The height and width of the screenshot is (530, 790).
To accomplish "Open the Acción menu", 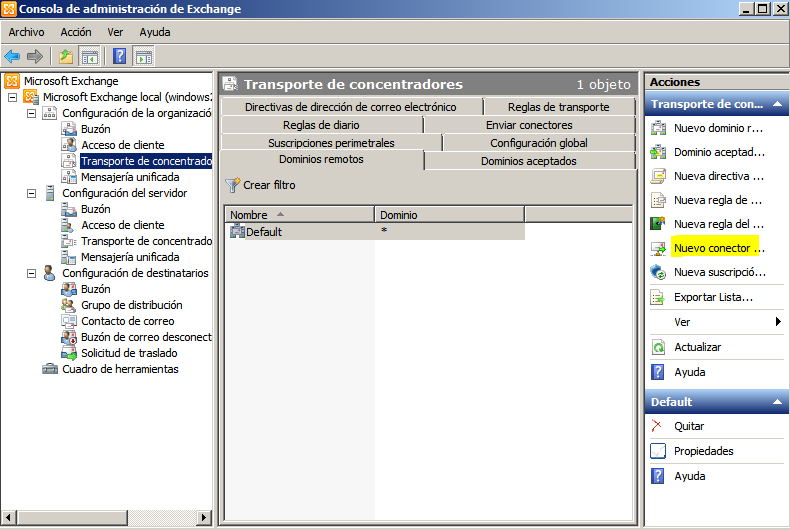I will point(76,32).
